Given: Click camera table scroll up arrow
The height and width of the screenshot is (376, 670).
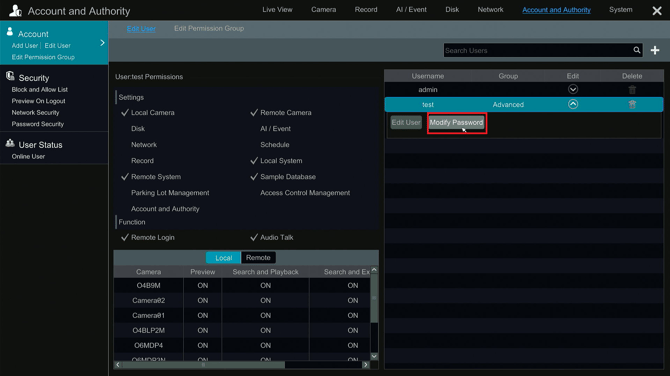Looking at the screenshot, I should click(x=374, y=270).
